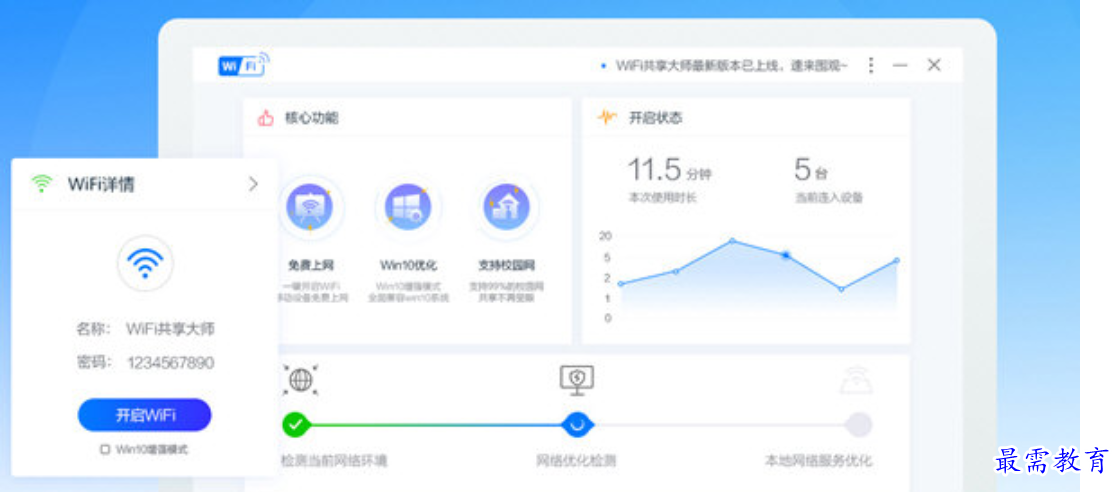Select the 免费上网 feature icon

(310, 206)
